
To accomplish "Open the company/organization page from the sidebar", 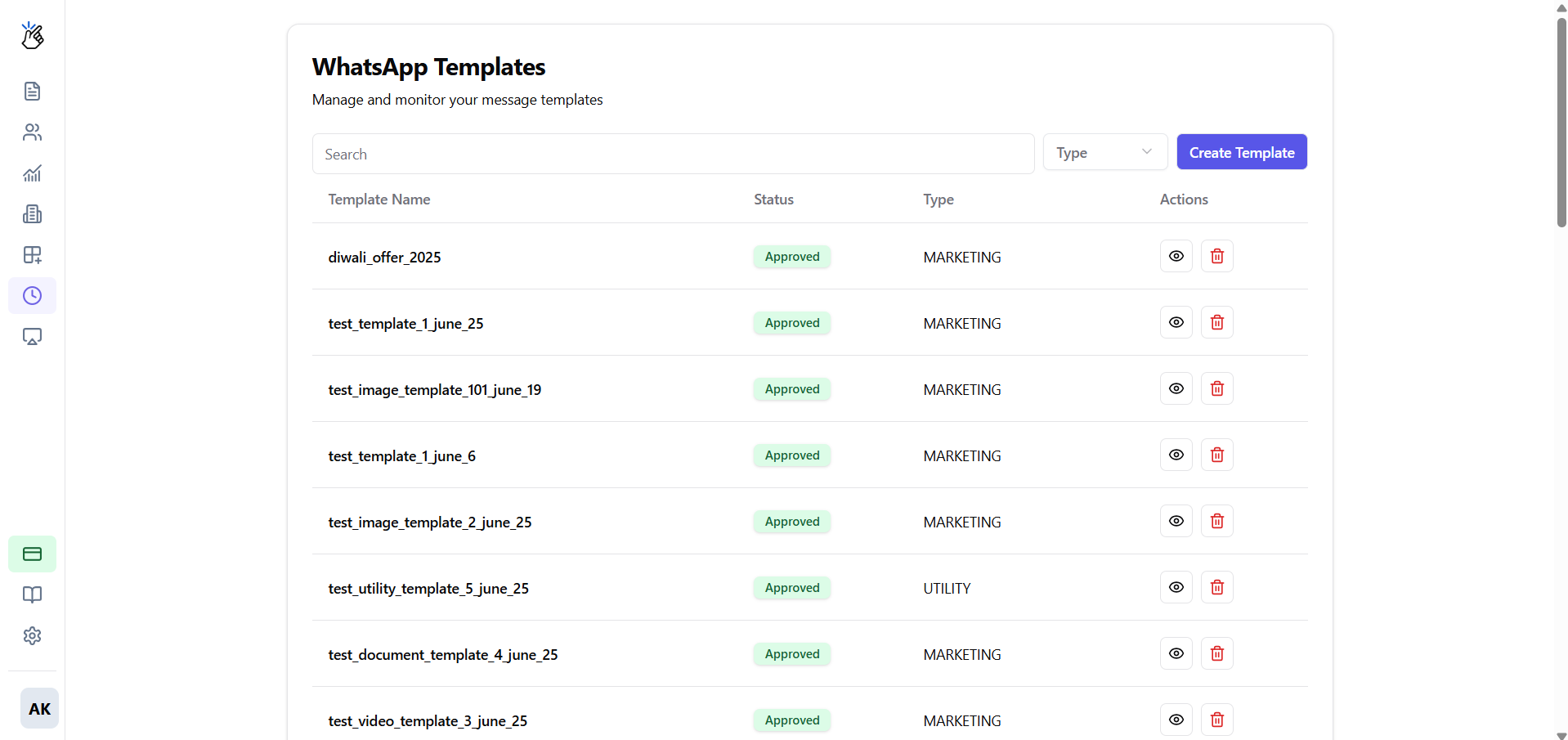I will click(32, 213).
